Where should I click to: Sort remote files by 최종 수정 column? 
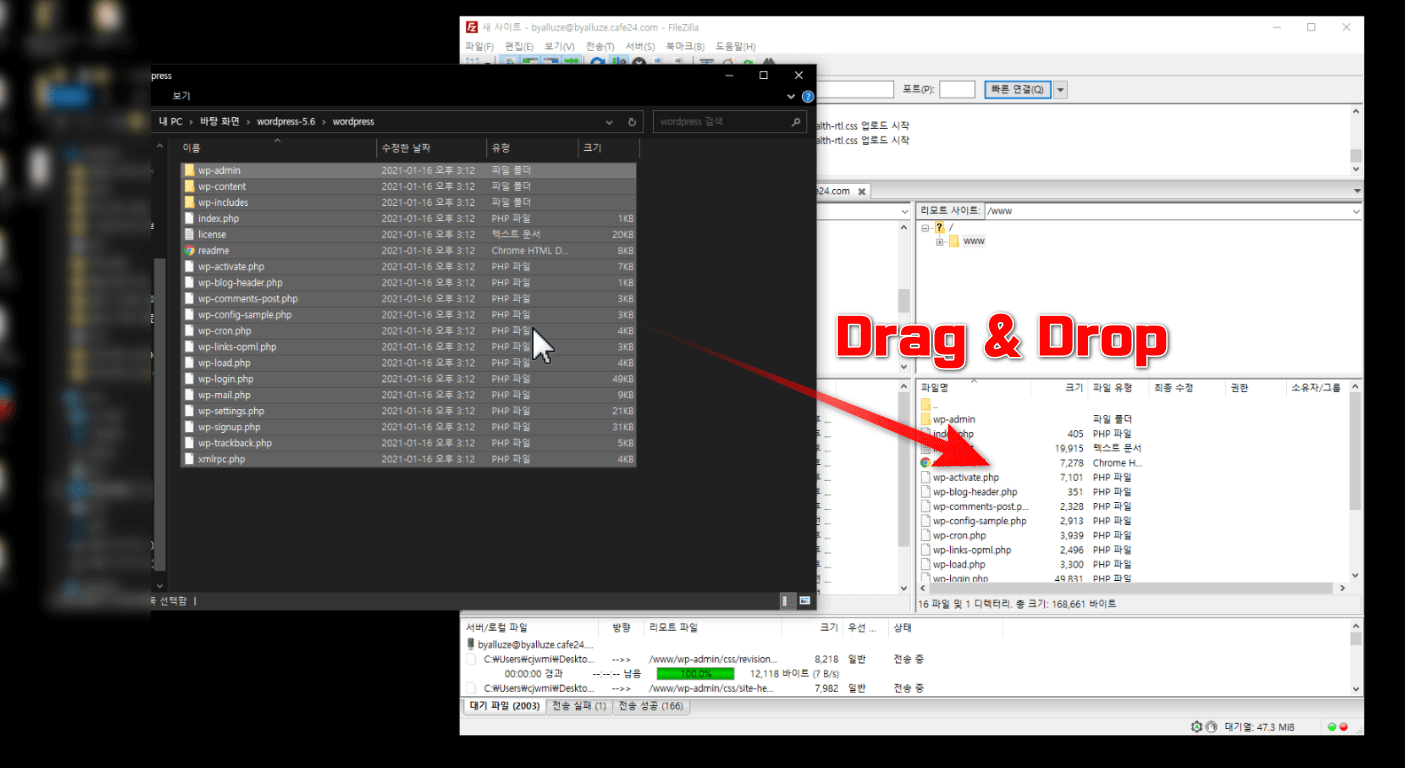[x=1173, y=387]
